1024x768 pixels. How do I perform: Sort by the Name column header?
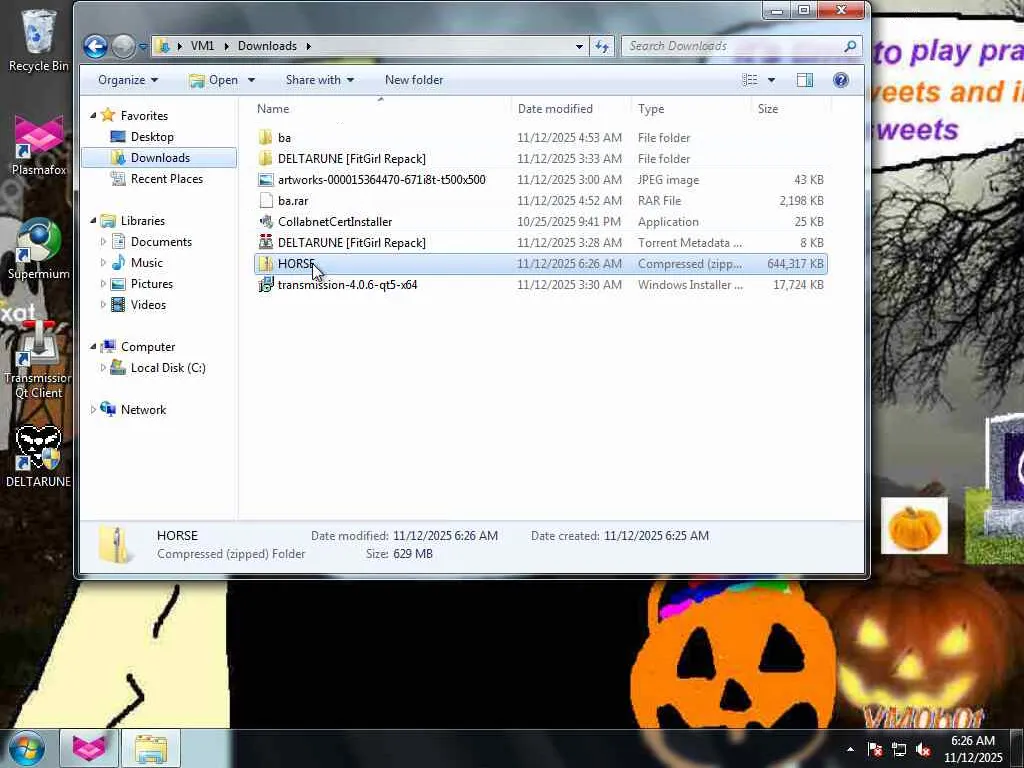(381, 109)
